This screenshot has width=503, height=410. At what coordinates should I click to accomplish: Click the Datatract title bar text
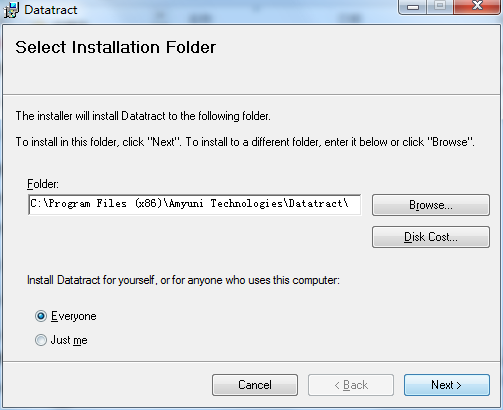[51, 10]
